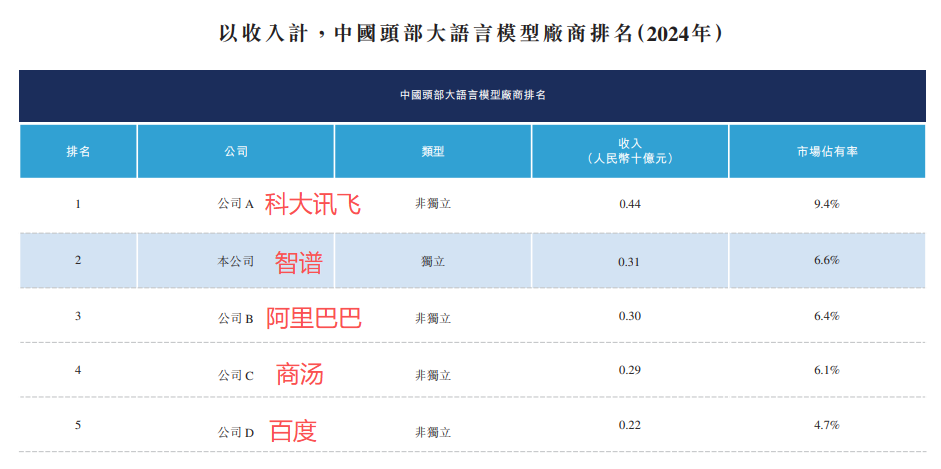
Task: Click the '市場佔有率' column header
Action: pyautogui.click(x=827, y=152)
